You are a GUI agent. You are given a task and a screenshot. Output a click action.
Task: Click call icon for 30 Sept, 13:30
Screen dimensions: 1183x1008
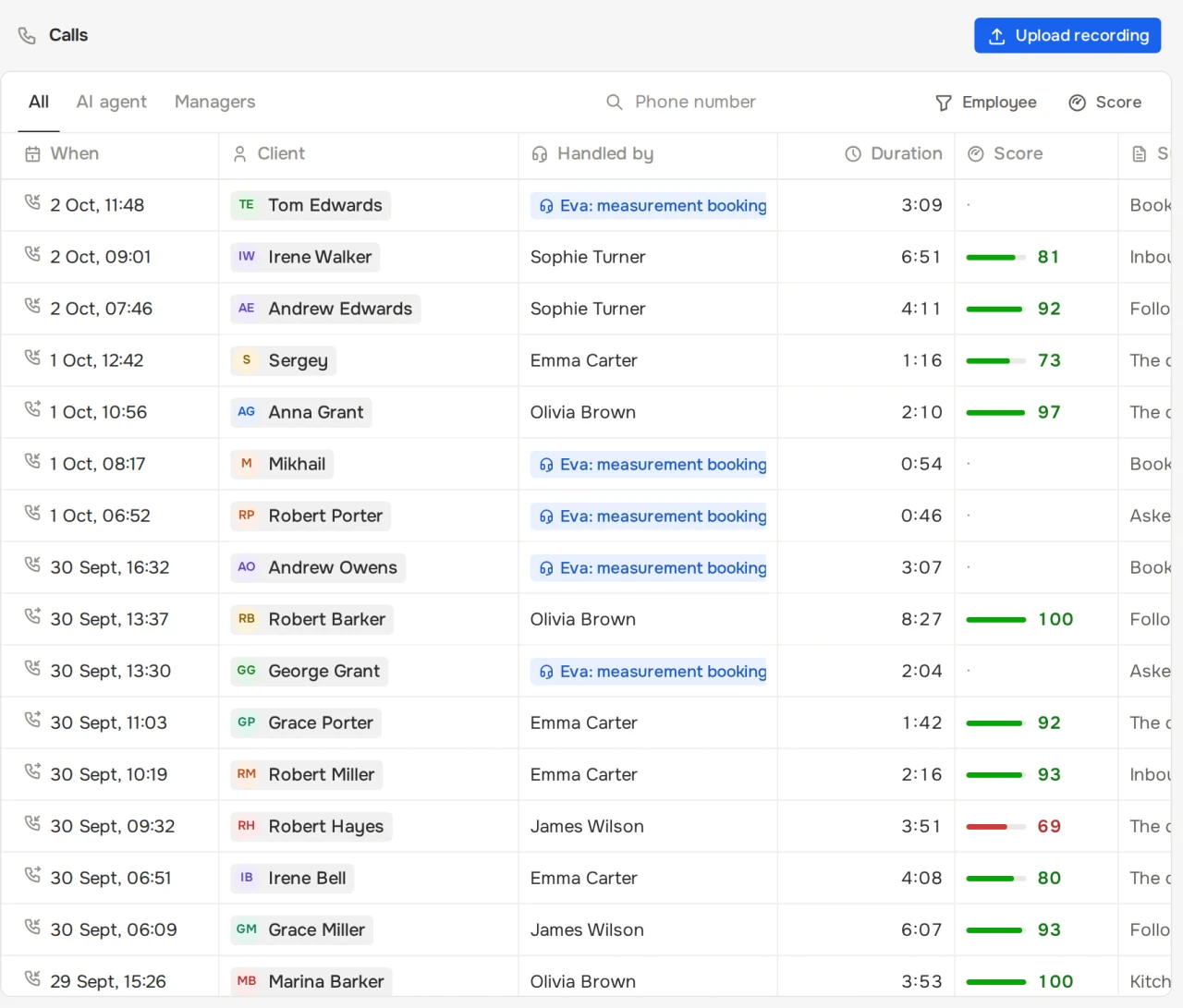tap(32, 667)
